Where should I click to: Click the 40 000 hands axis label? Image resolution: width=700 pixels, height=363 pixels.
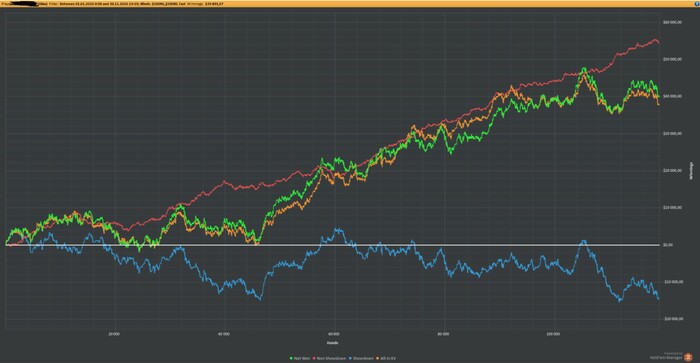[224, 334]
